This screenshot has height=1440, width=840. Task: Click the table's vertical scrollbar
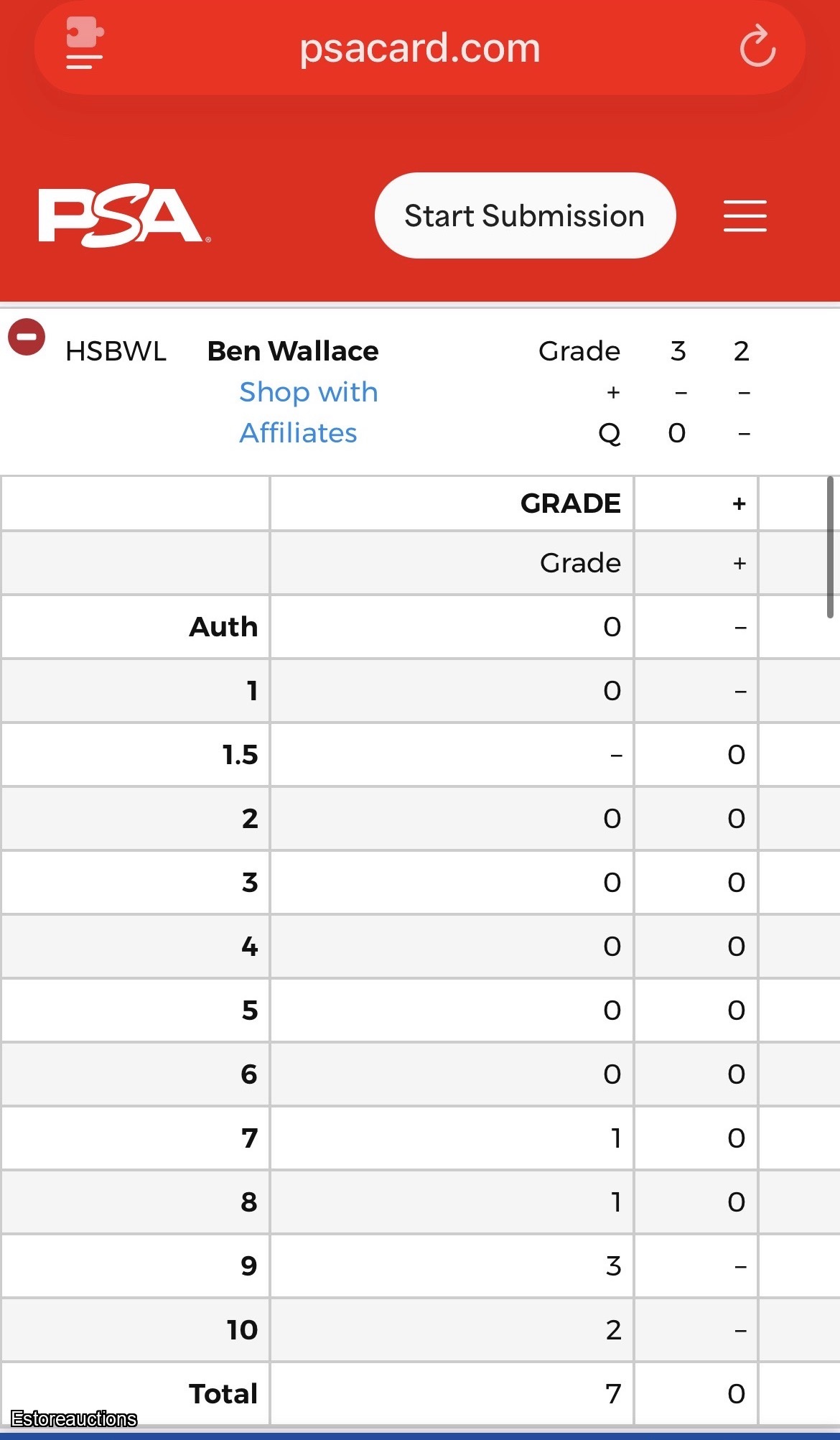click(x=830, y=547)
